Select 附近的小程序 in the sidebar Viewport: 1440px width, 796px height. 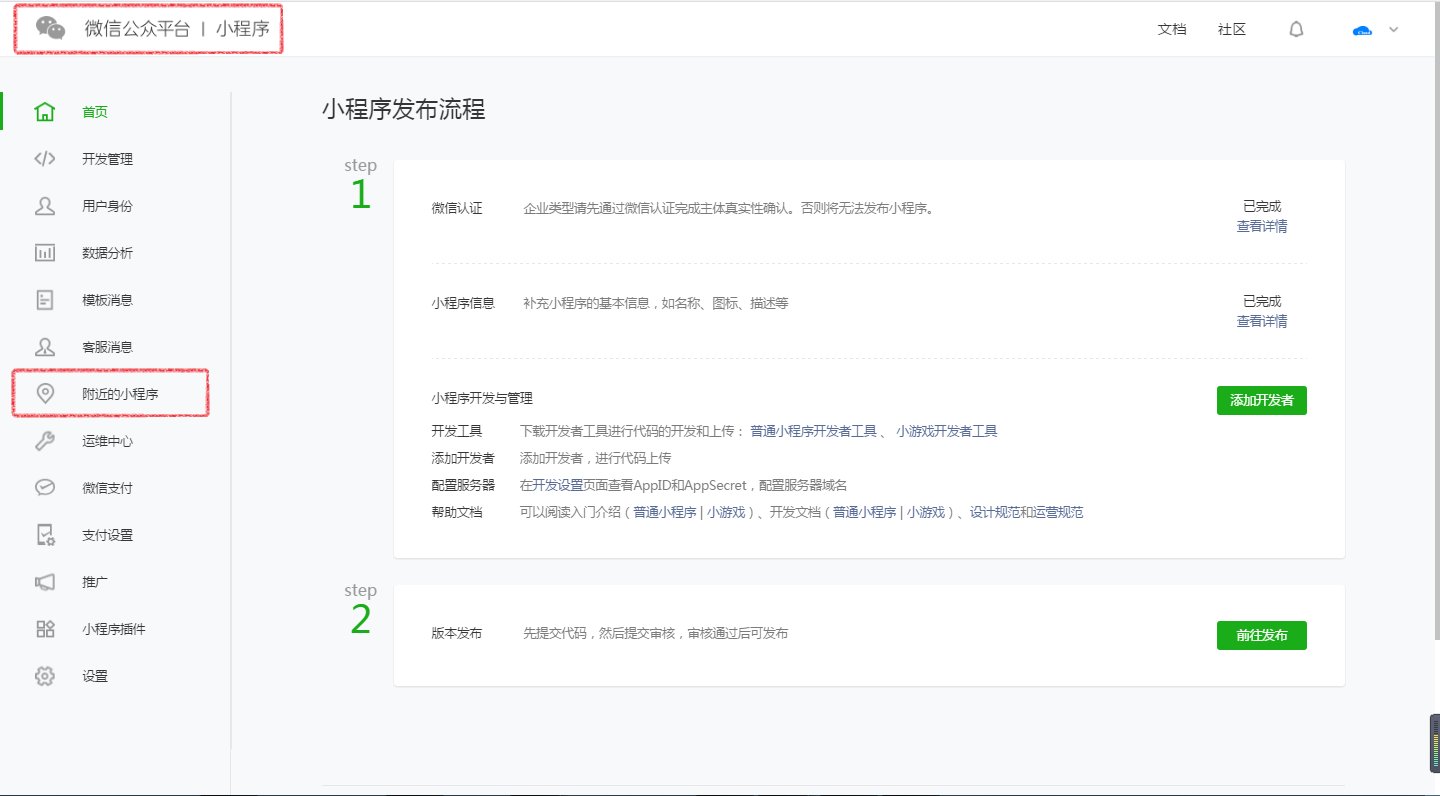point(110,393)
